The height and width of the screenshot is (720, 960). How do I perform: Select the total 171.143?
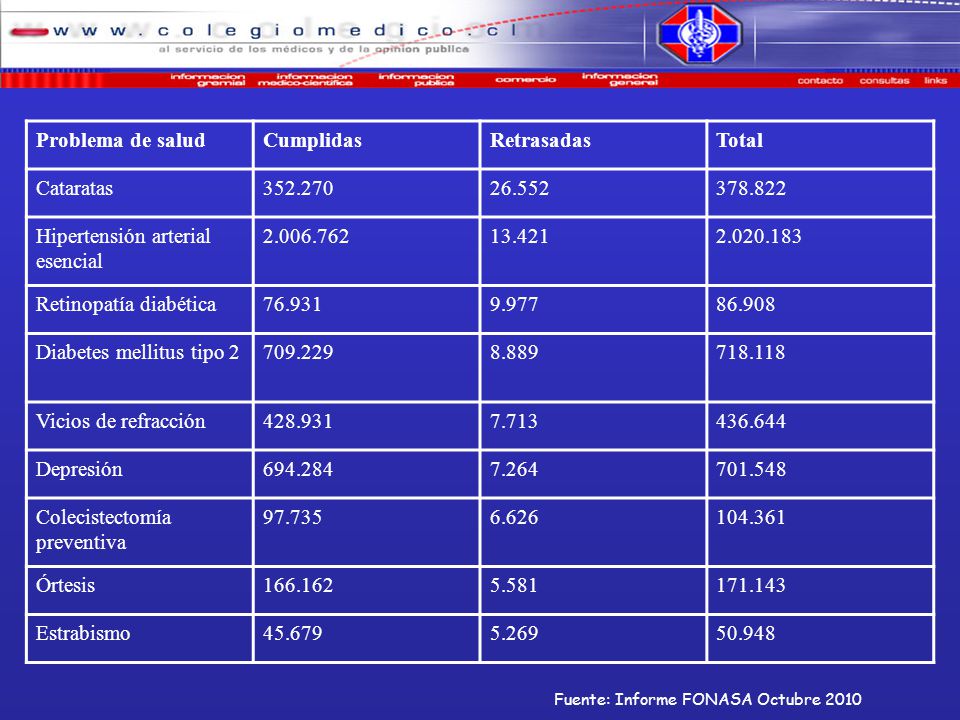(751, 585)
